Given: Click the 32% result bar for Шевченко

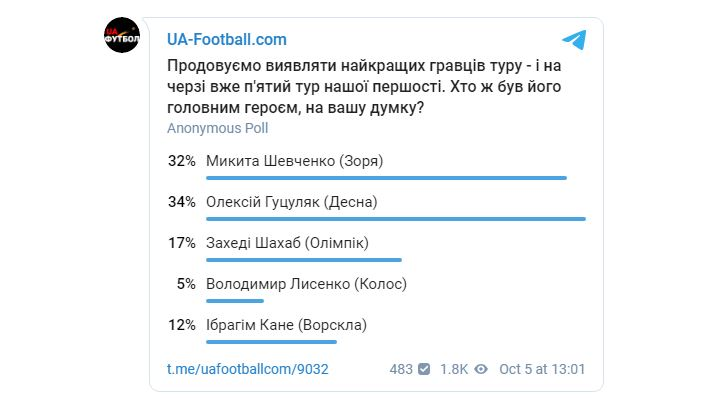Looking at the screenshot, I should [386, 178].
